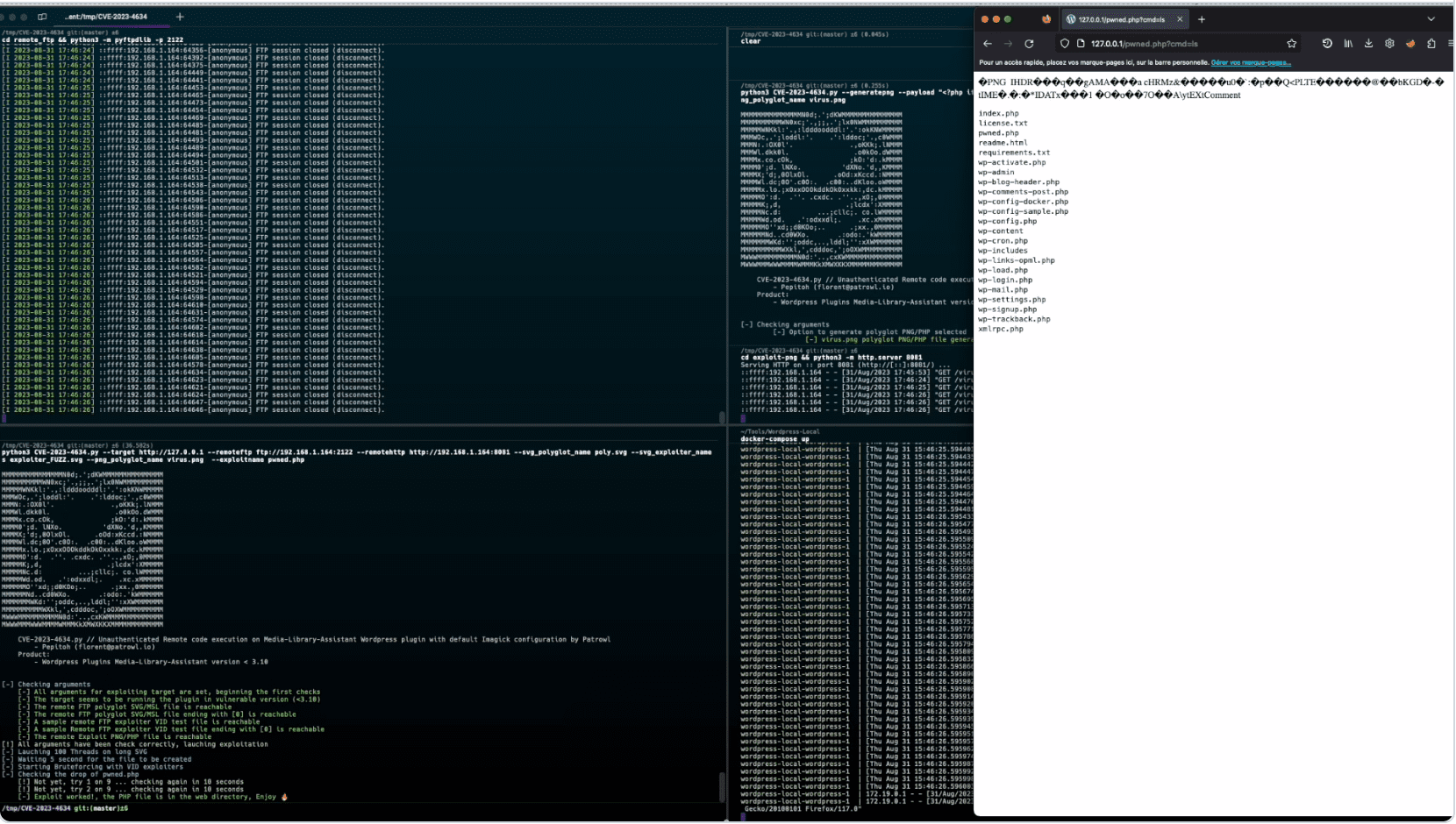Click wp-settings.php in the file listing

[1012, 299]
